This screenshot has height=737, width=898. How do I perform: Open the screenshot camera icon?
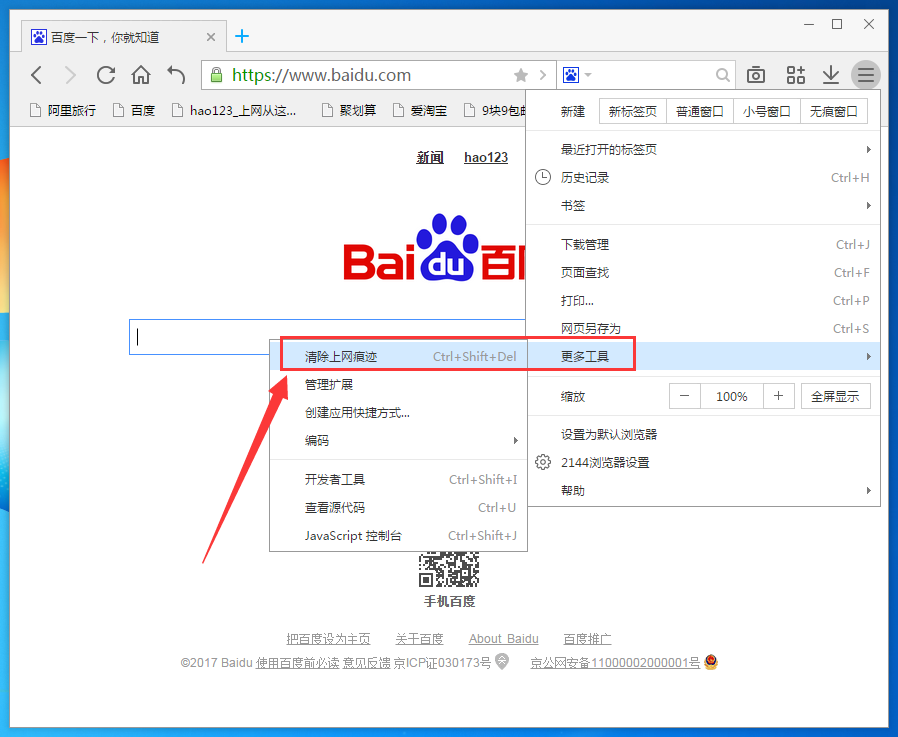(756, 75)
